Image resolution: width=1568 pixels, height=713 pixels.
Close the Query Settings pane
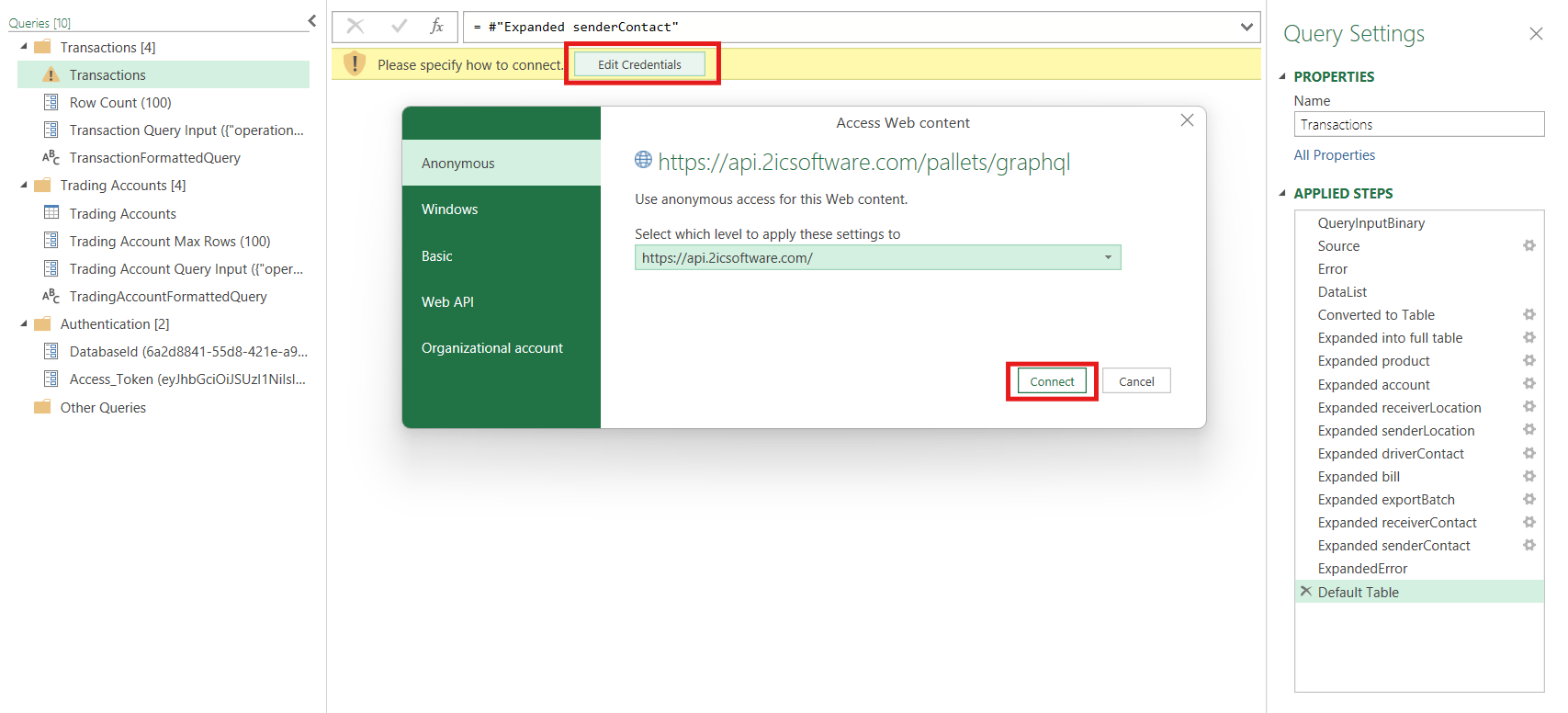(1535, 34)
